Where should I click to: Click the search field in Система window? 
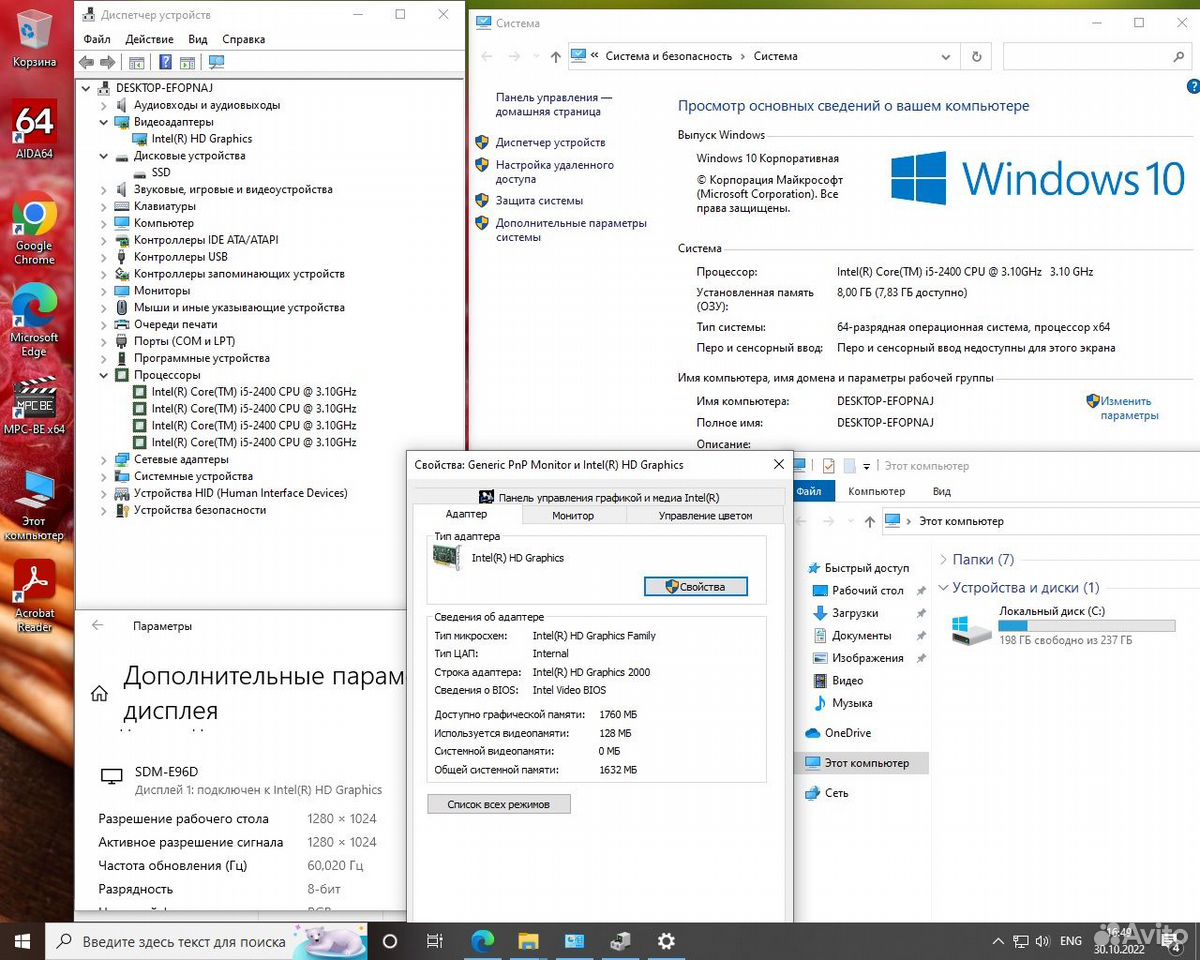click(1096, 57)
